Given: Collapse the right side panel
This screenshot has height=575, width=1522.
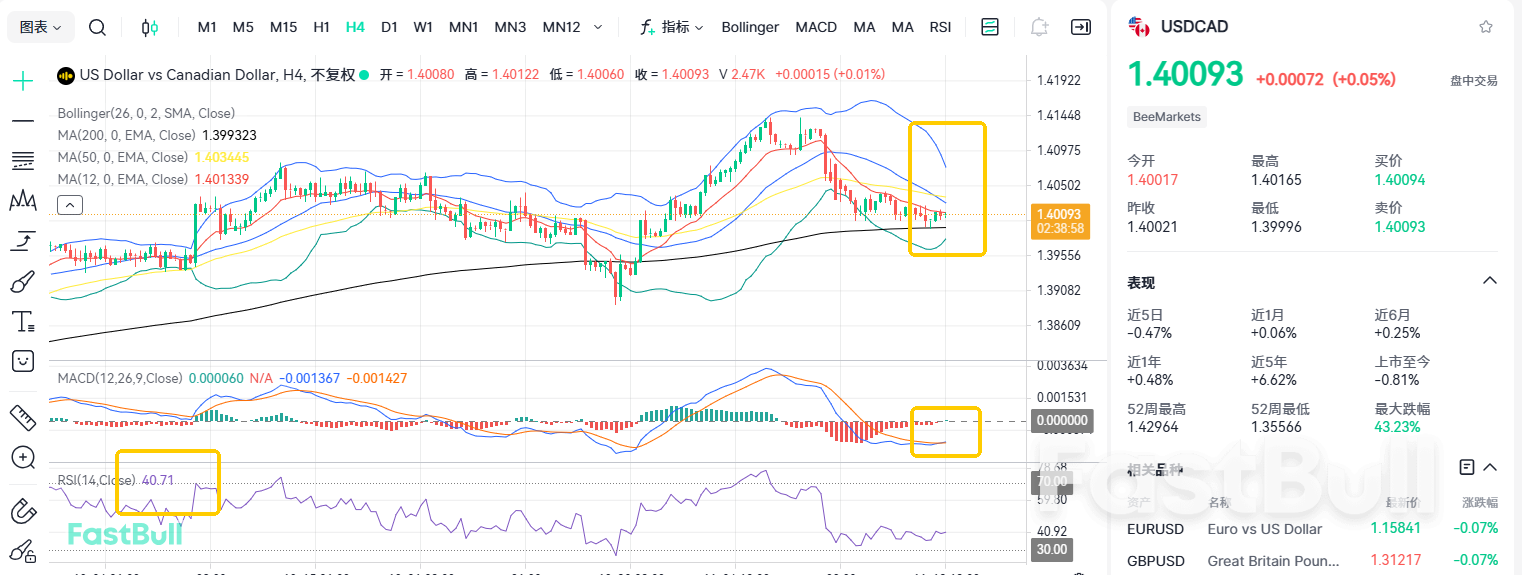Looking at the screenshot, I should pos(1081,27).
